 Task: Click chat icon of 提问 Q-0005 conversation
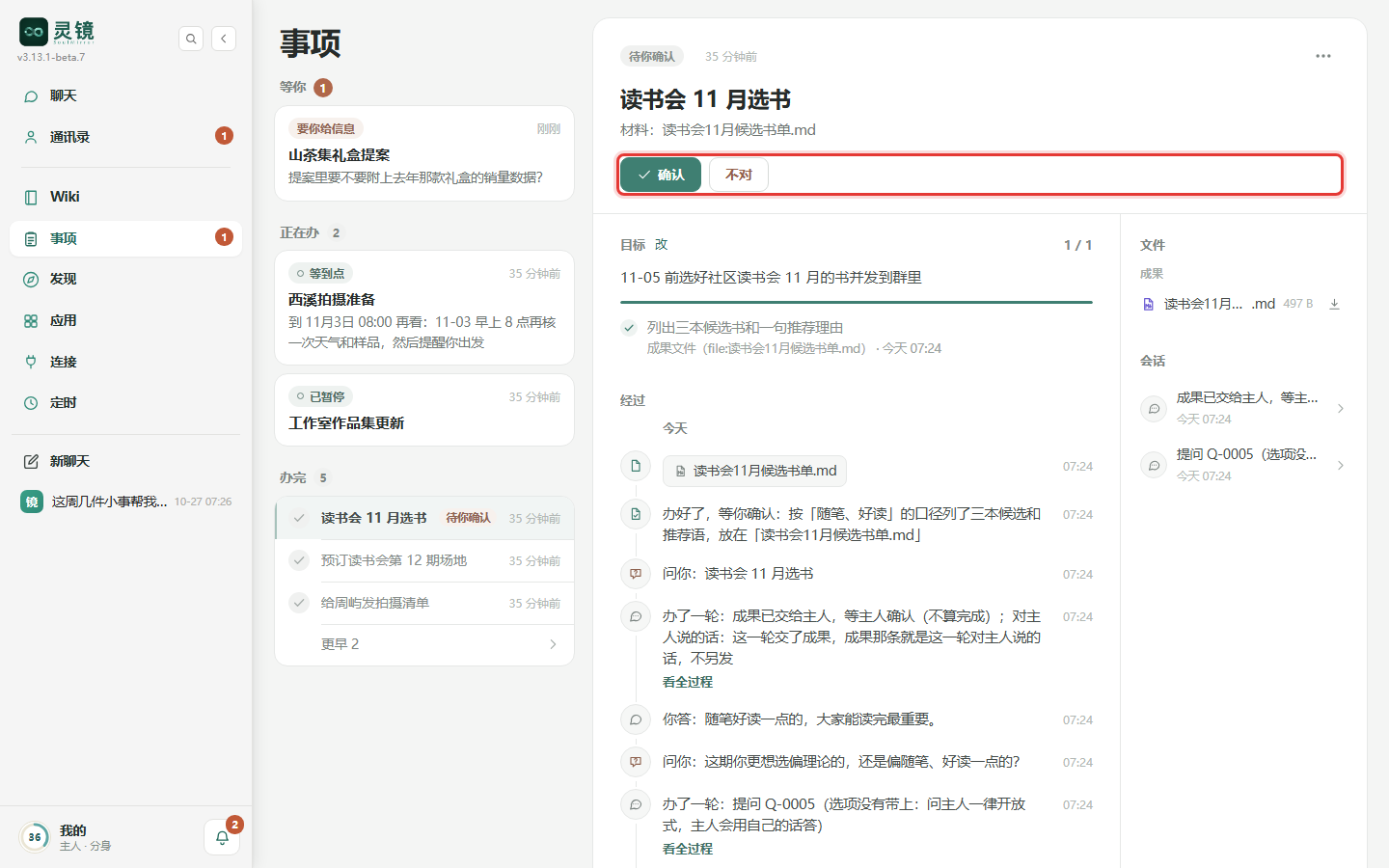pos(1154,466)
